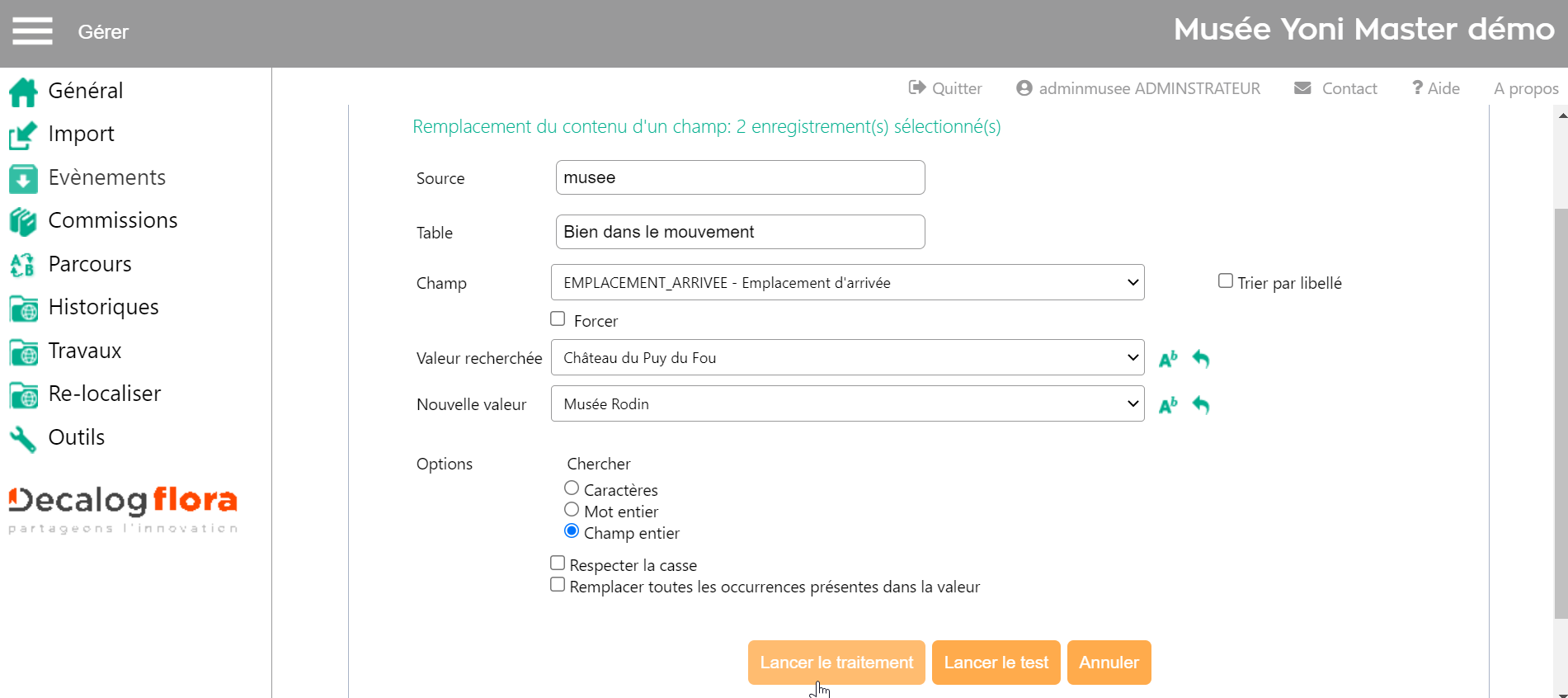
Task: Click text-edit icon beside Nouvelle valeur
Action: [x=1168, y=405]
